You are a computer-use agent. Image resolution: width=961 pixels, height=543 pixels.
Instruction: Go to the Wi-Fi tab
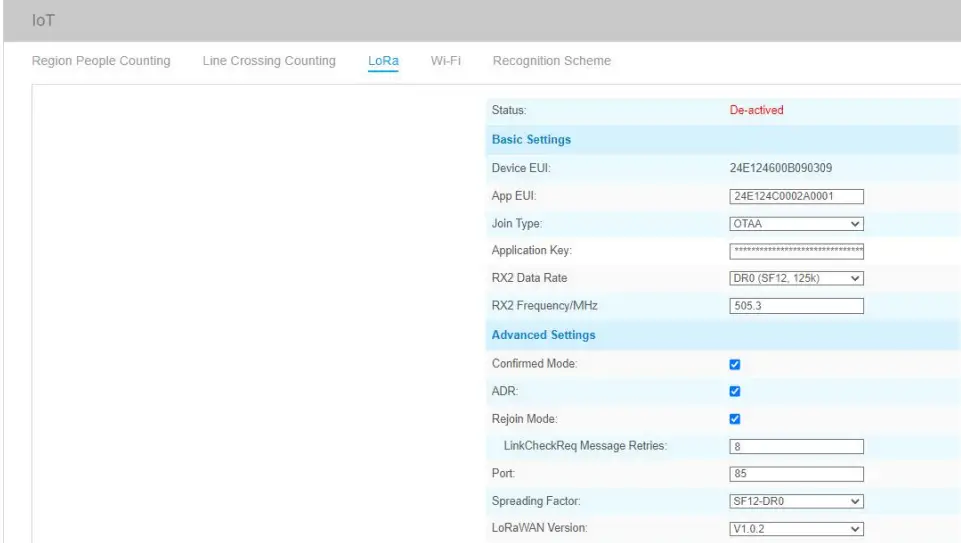click(445, 61)
